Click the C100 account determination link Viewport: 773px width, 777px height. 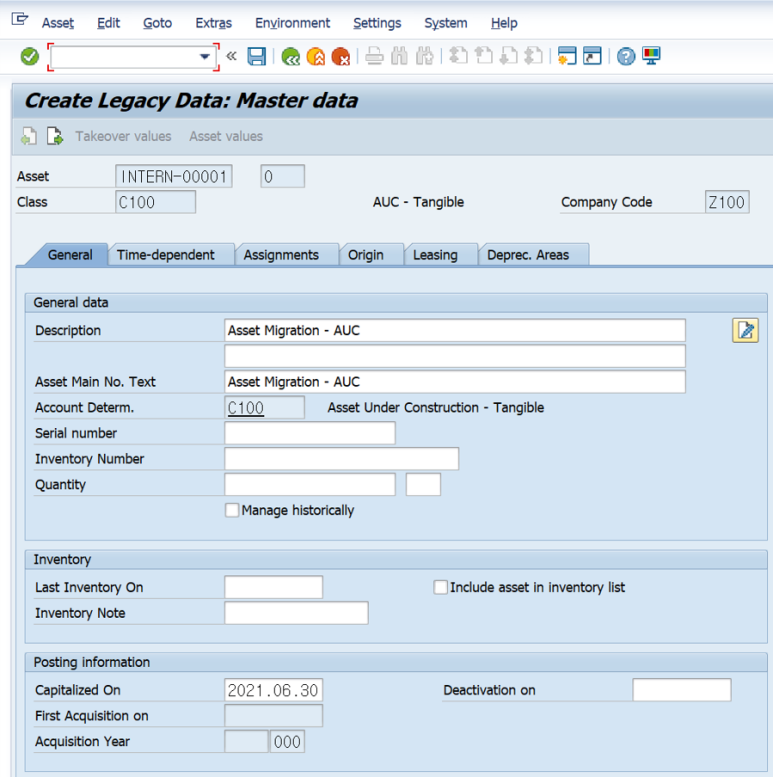[x=246, y=408]
